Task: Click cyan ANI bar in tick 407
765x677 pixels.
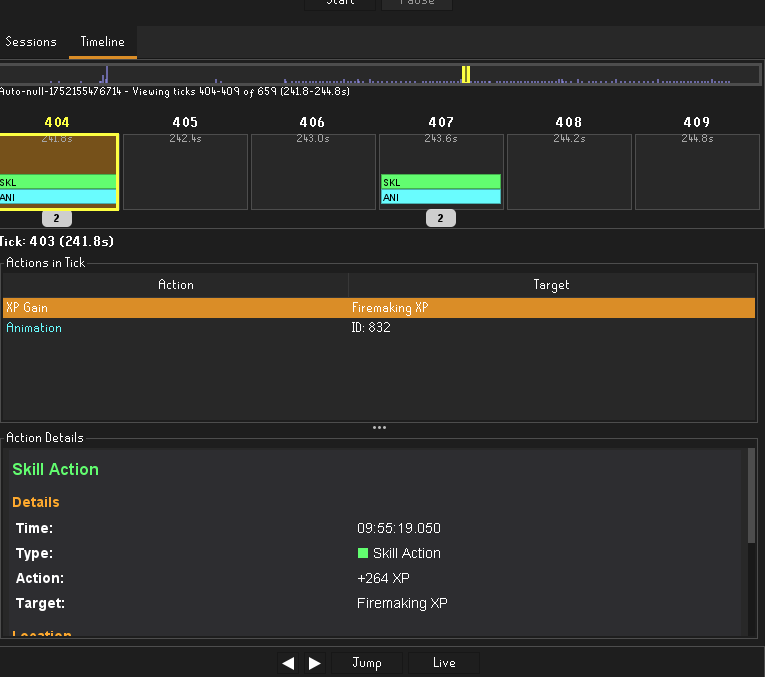Action: click(441, 197)
